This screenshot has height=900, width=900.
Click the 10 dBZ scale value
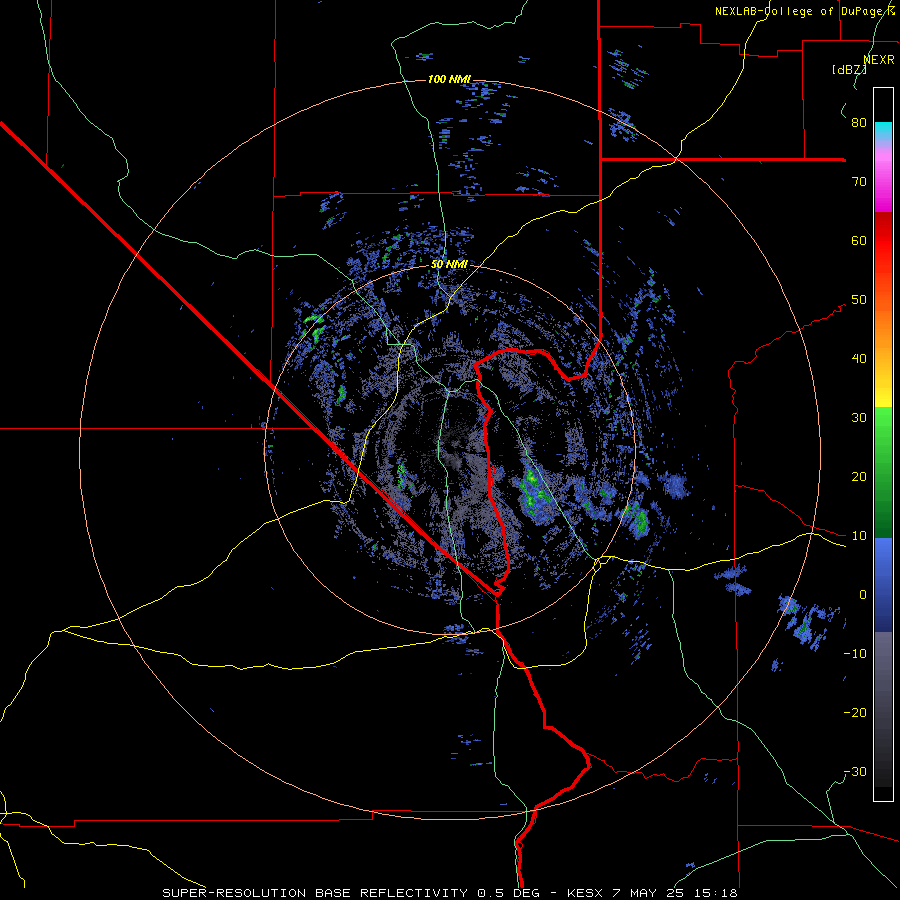[x=859, y=536]
